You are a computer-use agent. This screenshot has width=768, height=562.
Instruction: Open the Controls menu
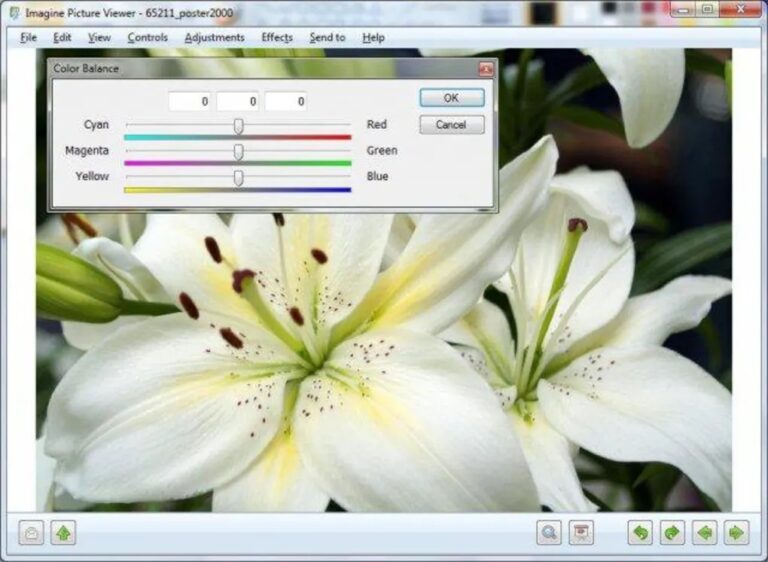pos(147,38)
